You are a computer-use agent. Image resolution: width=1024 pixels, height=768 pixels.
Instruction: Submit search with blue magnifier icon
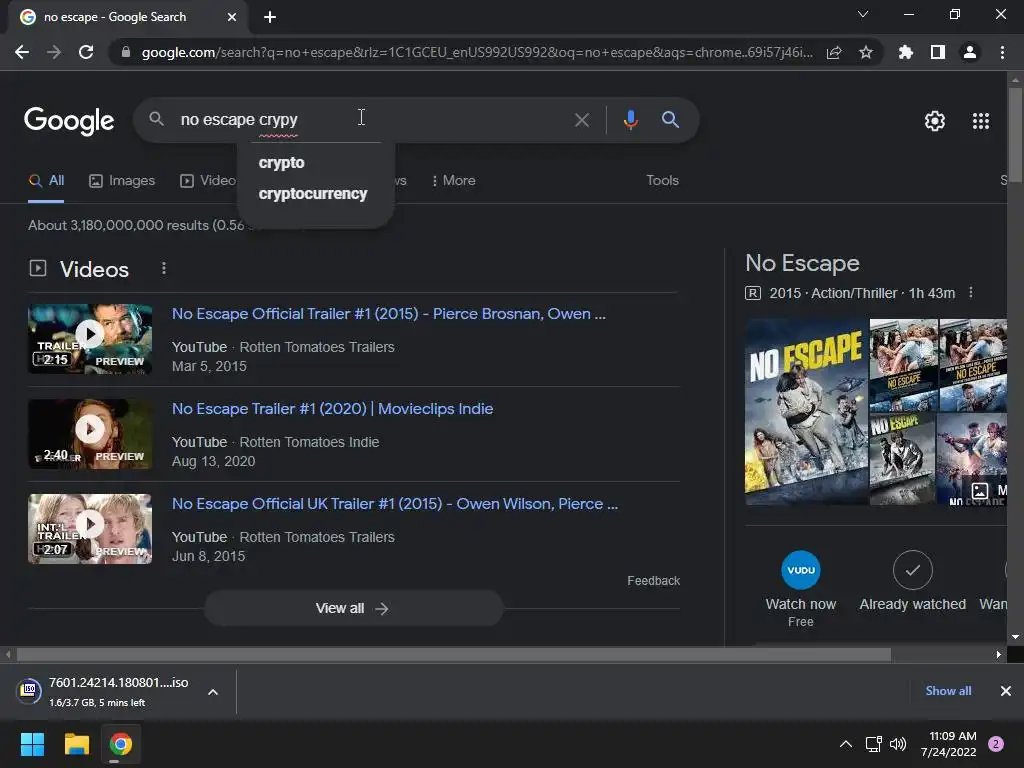click(670, 120)
